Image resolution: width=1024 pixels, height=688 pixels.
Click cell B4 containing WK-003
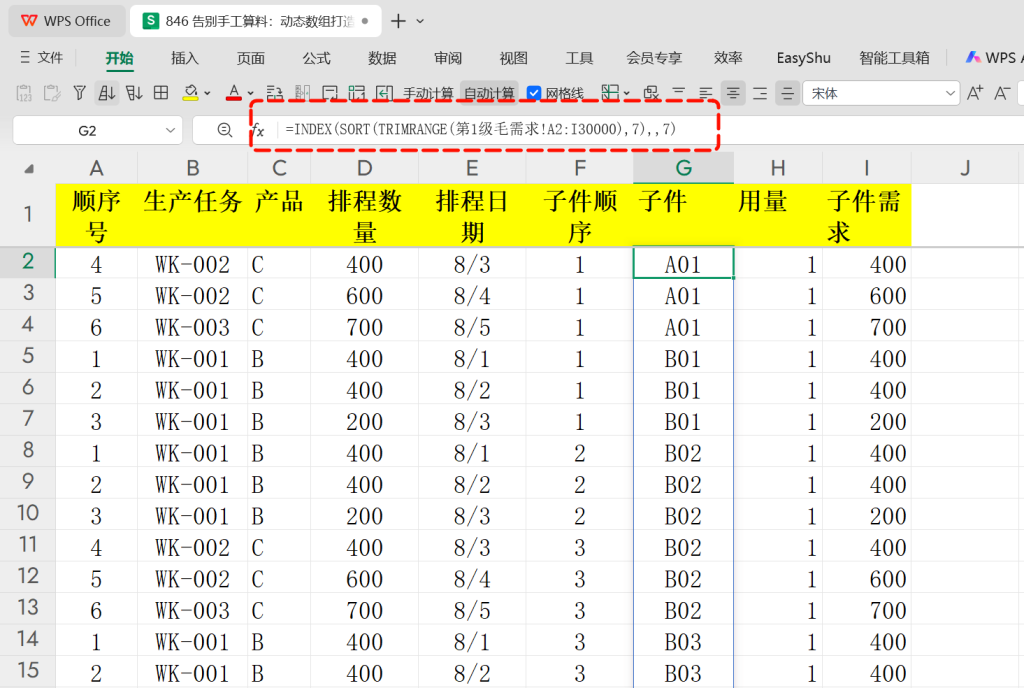193,326
